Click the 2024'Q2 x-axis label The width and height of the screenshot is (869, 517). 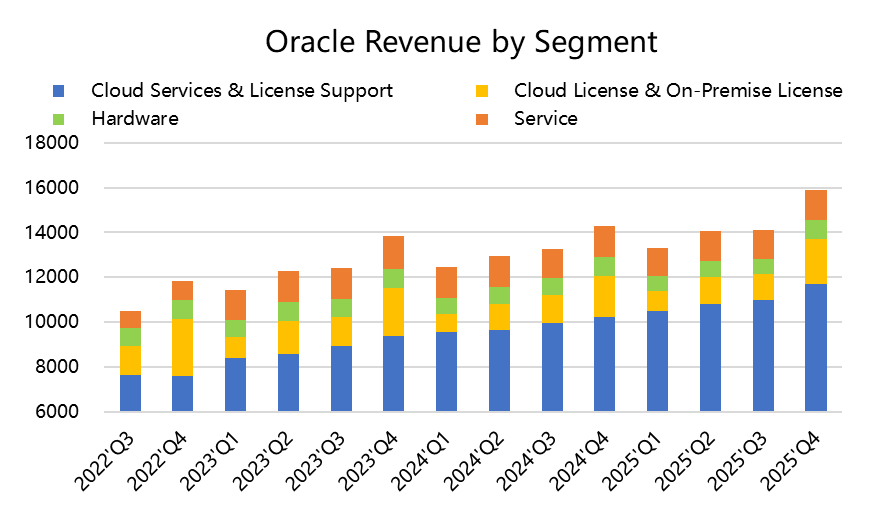pyautogui.click(x=475, y=462)
